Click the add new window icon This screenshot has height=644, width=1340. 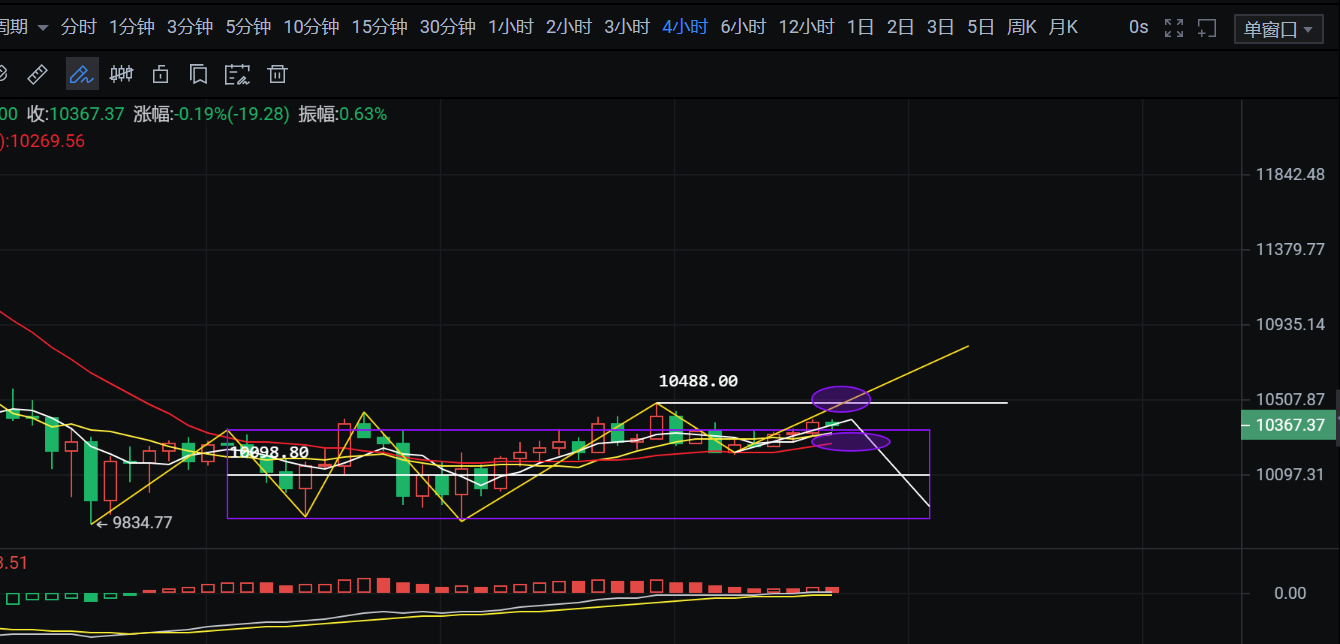point(1208,28)
